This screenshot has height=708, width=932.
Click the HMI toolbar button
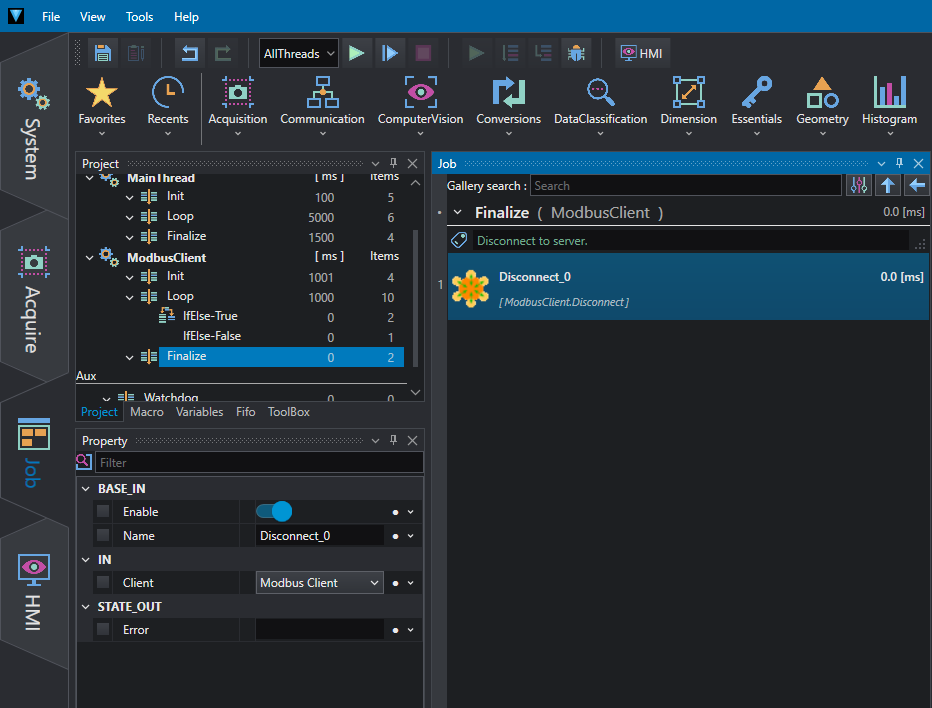642,54
